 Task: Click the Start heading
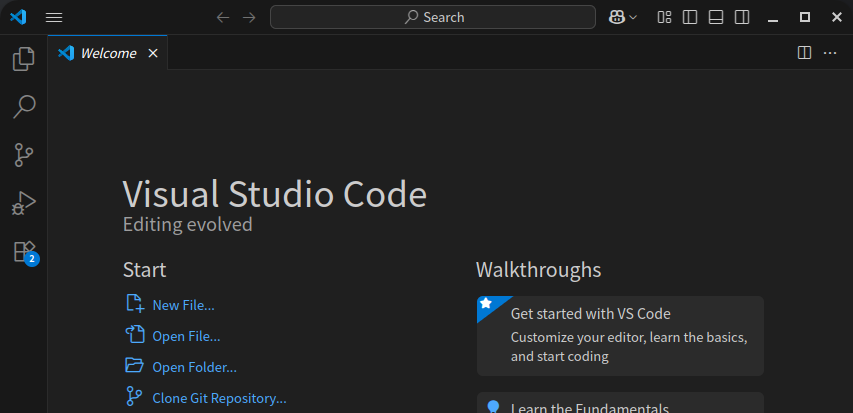tap(145, 270)
